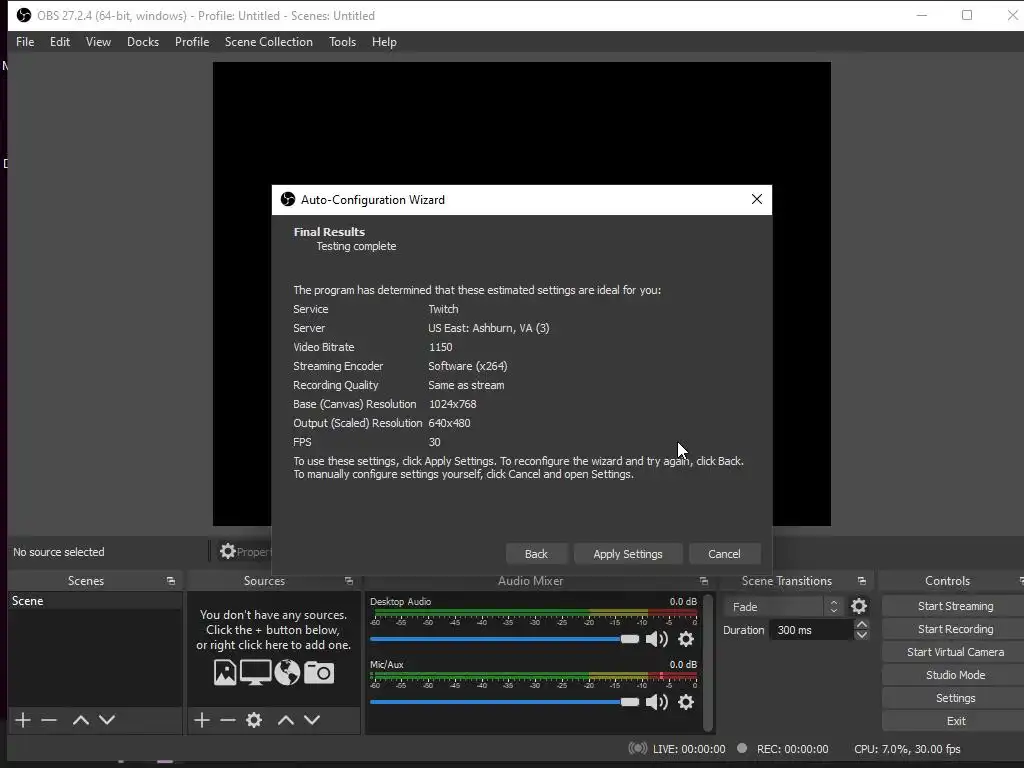Image resolution: width=1024 pixels, height=768 pixels.
Task: Close the Auto-Configuration Wizard dialog
Action: [756, 199]
